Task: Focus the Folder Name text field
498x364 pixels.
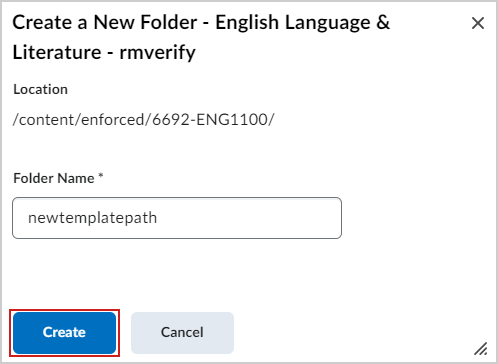Action: (177, 218)
